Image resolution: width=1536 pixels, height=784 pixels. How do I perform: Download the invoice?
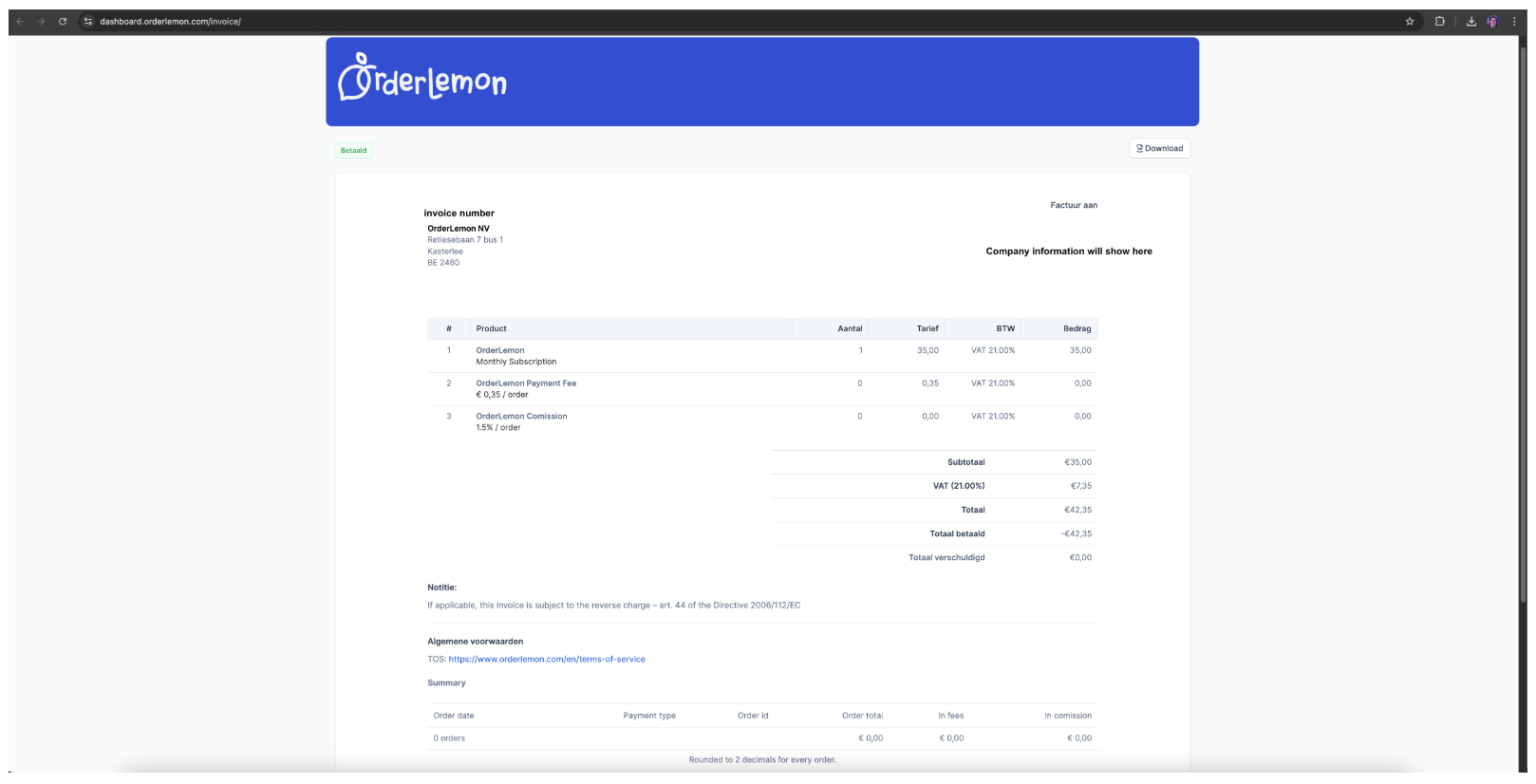(x=1159, y=148)
